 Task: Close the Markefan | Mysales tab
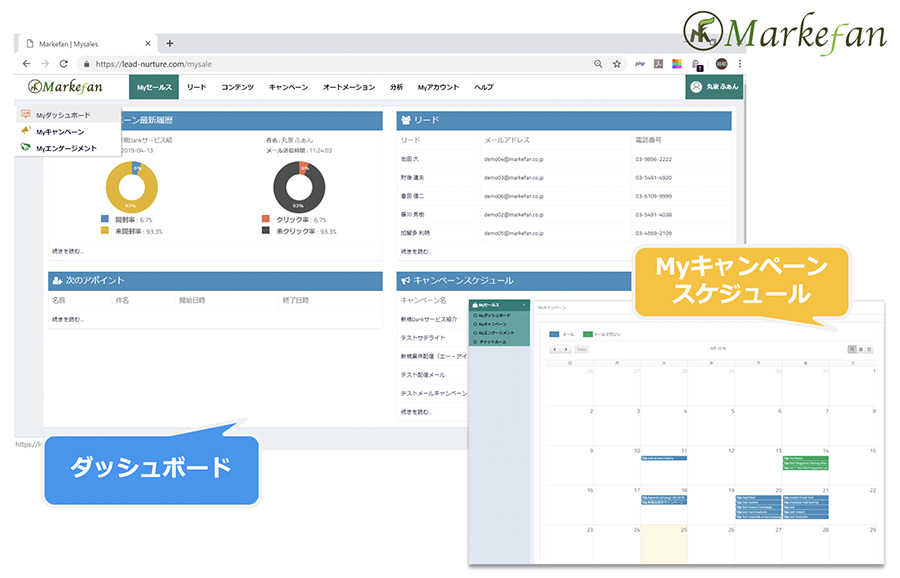click(148, 43)
